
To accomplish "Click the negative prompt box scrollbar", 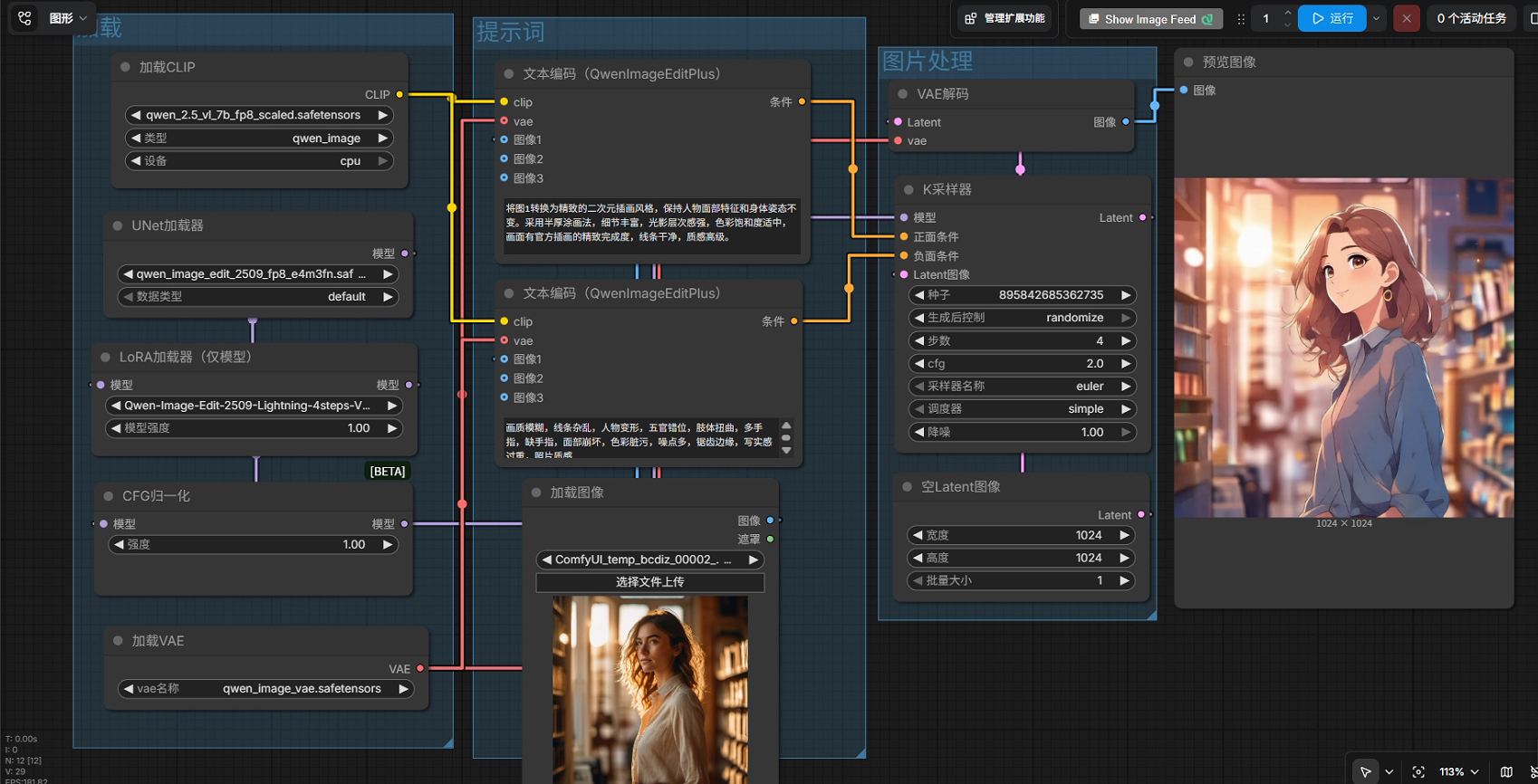I will [x=786, y=437].
